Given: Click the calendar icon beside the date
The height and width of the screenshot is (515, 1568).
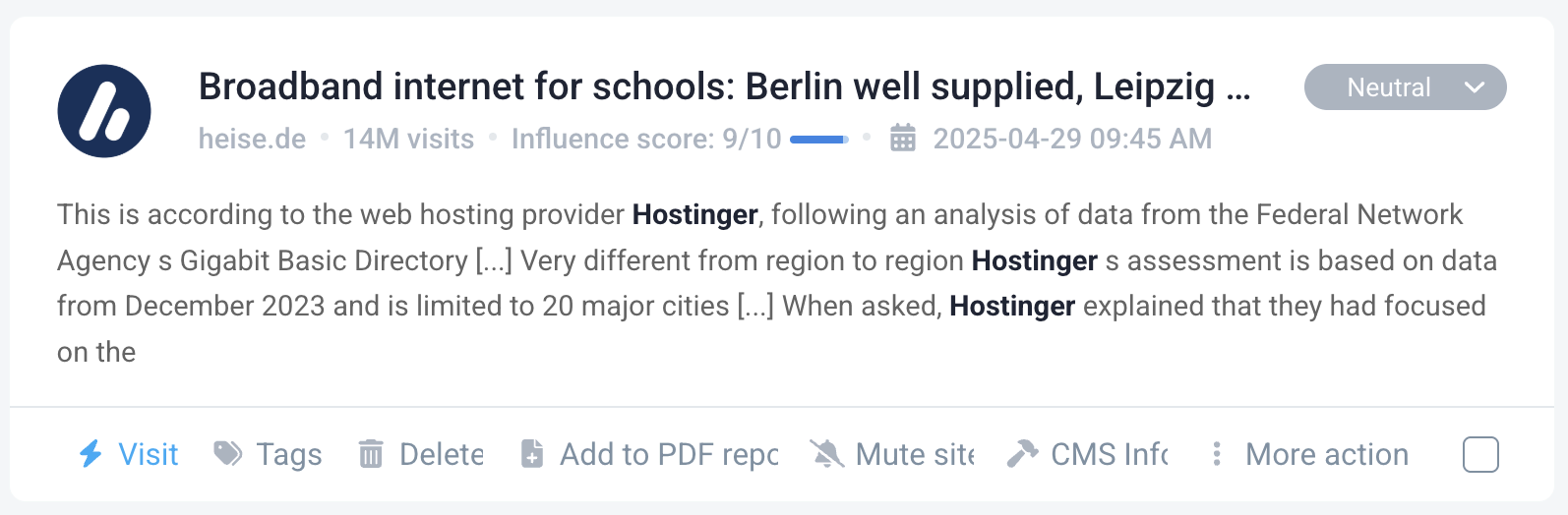Looking at the screenshot, I should [903, 138].
